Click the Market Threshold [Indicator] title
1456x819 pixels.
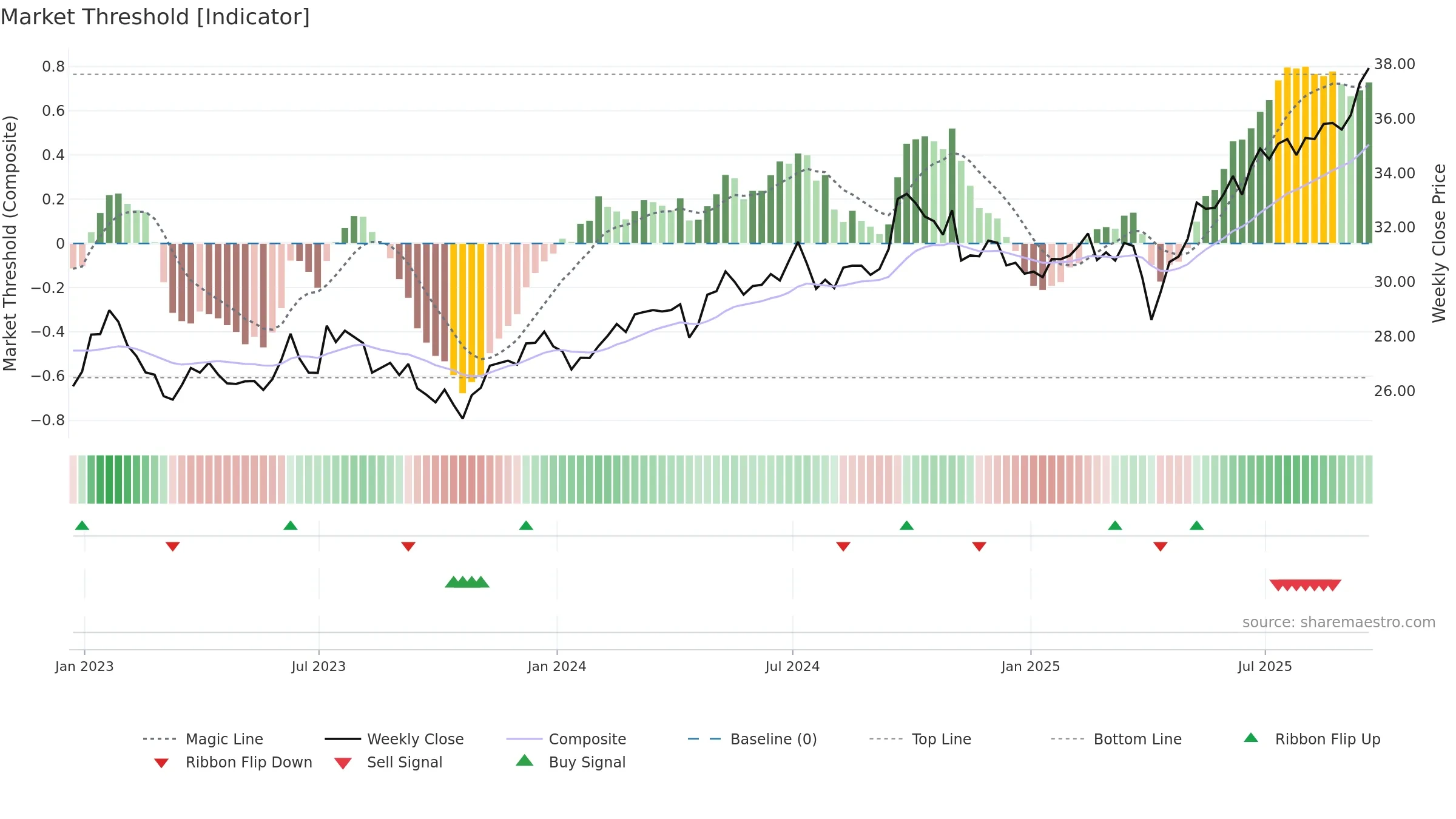[155, 17]
